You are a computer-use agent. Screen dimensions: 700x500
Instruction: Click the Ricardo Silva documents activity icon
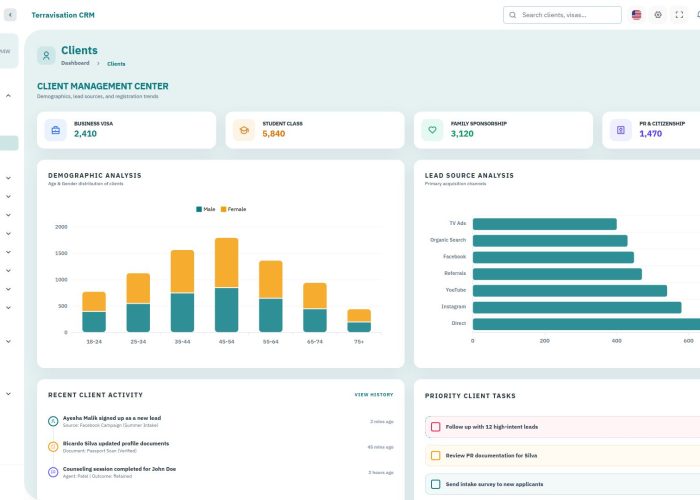53,446
